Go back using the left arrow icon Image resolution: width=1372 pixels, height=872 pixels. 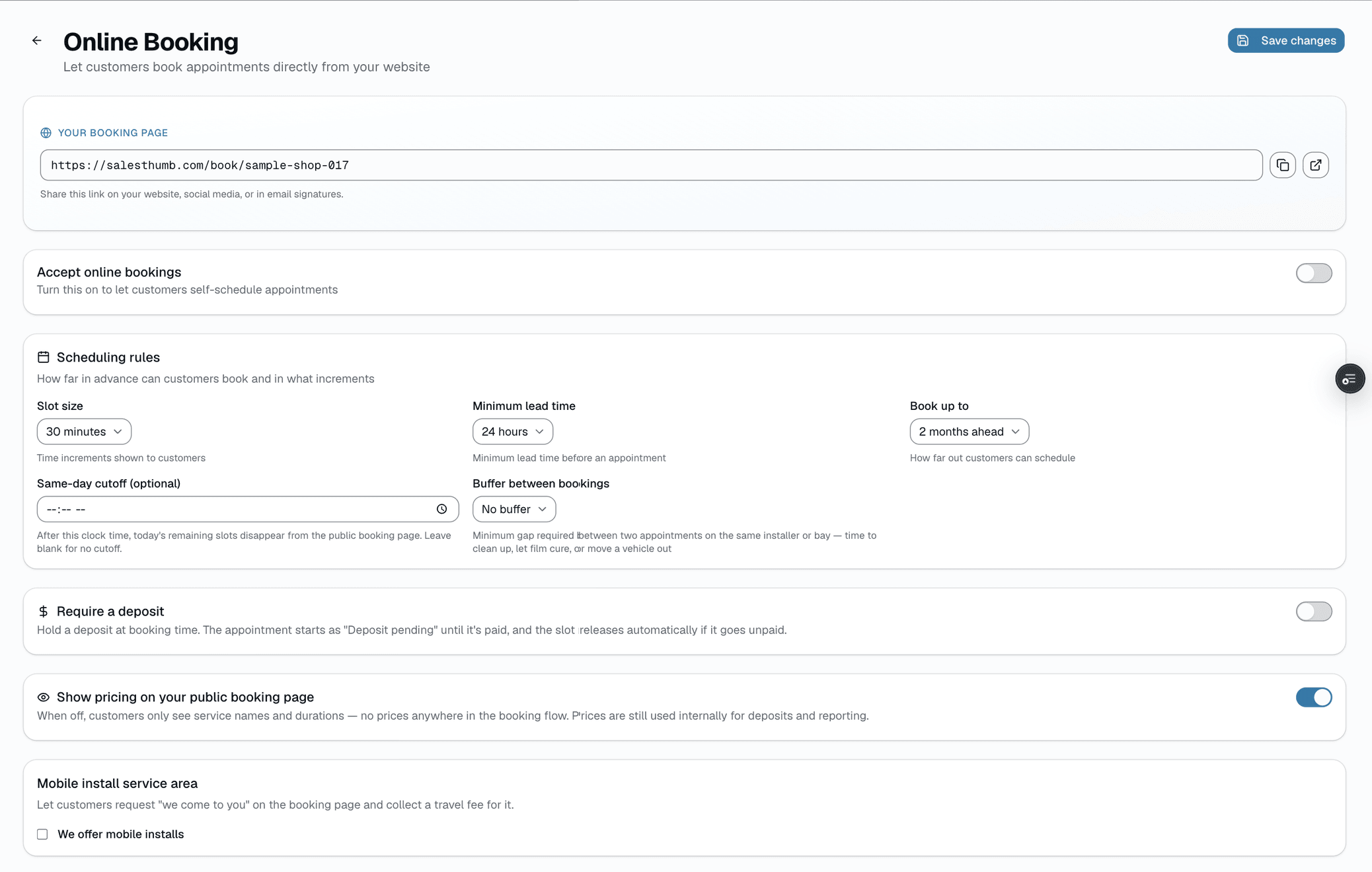click(x=37, y=41)
